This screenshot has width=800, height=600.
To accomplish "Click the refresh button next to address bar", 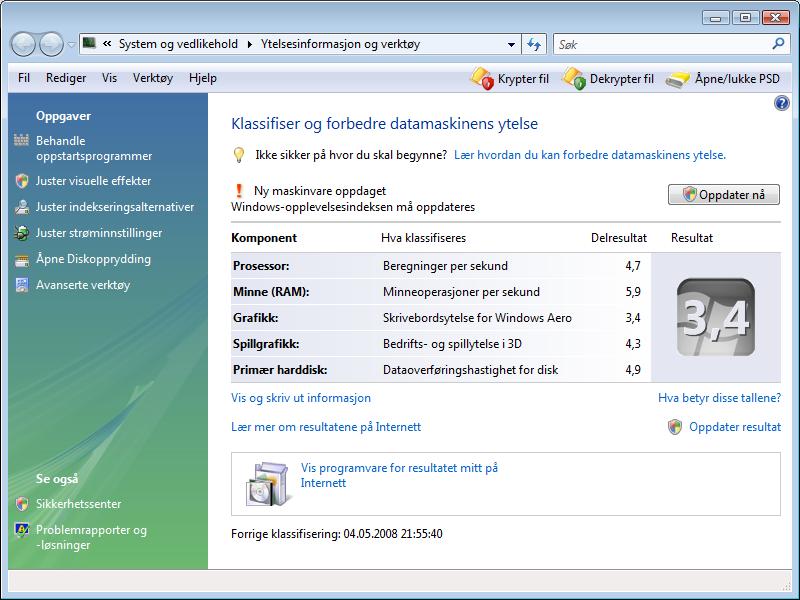I will pos(534,44).
